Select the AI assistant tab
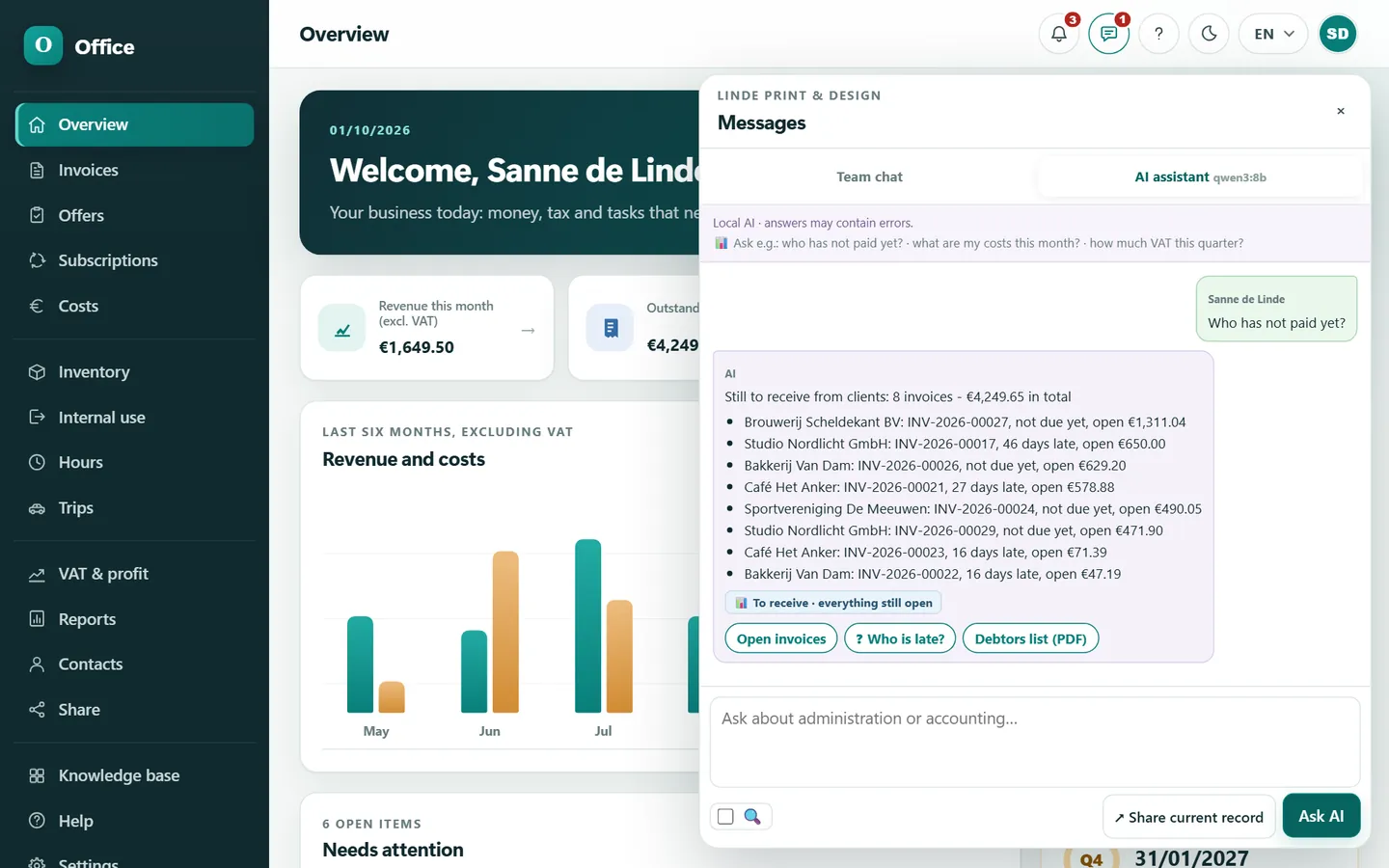Viewport: 1389px width, 868px height. pos(1200,176)
